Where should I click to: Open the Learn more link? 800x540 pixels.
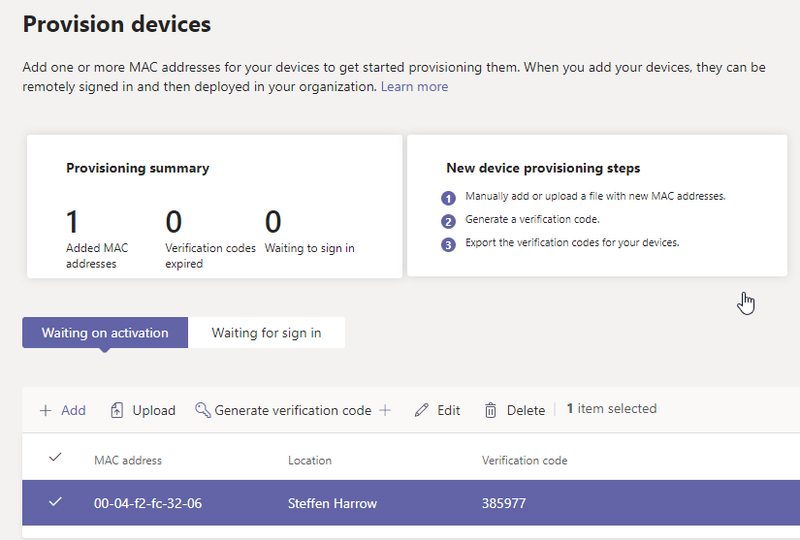[414, 87]
